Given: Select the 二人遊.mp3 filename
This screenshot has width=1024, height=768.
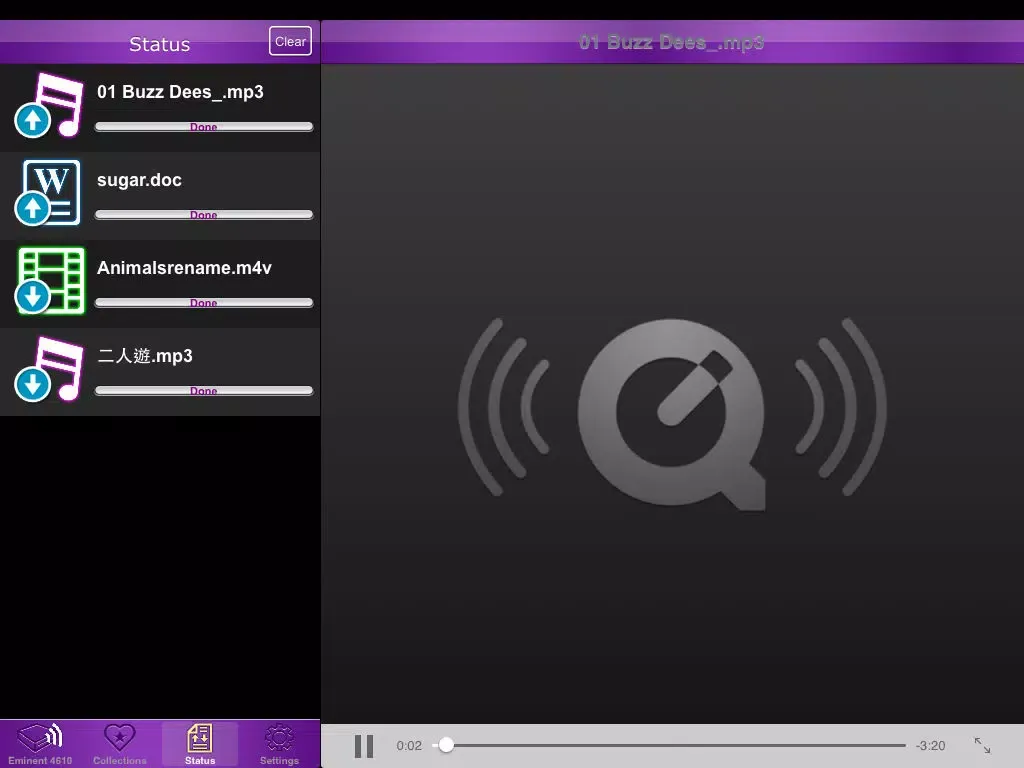Looking at the screenshot, I should tap(145, 356).
